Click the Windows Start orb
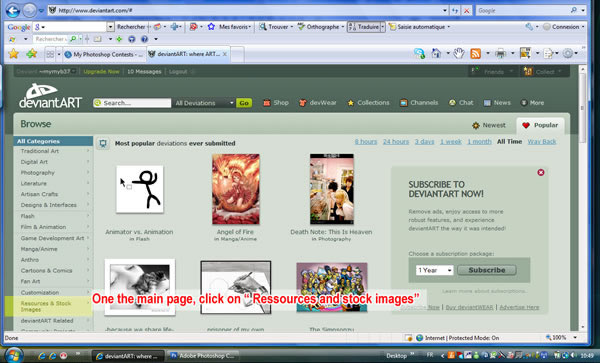600x363 pixels. 14,355
